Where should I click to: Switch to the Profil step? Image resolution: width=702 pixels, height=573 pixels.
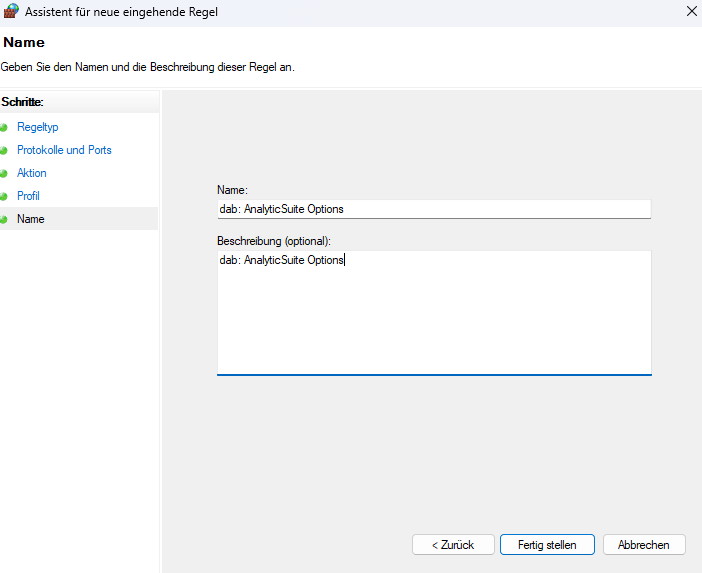point(28,196)
